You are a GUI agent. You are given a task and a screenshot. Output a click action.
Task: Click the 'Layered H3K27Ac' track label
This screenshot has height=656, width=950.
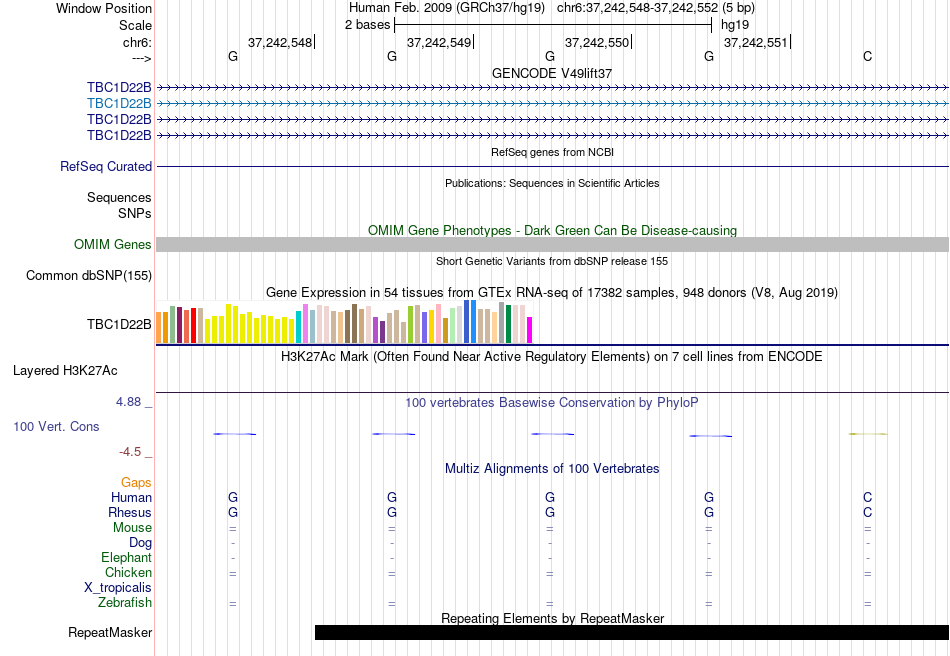coord(65,371)
